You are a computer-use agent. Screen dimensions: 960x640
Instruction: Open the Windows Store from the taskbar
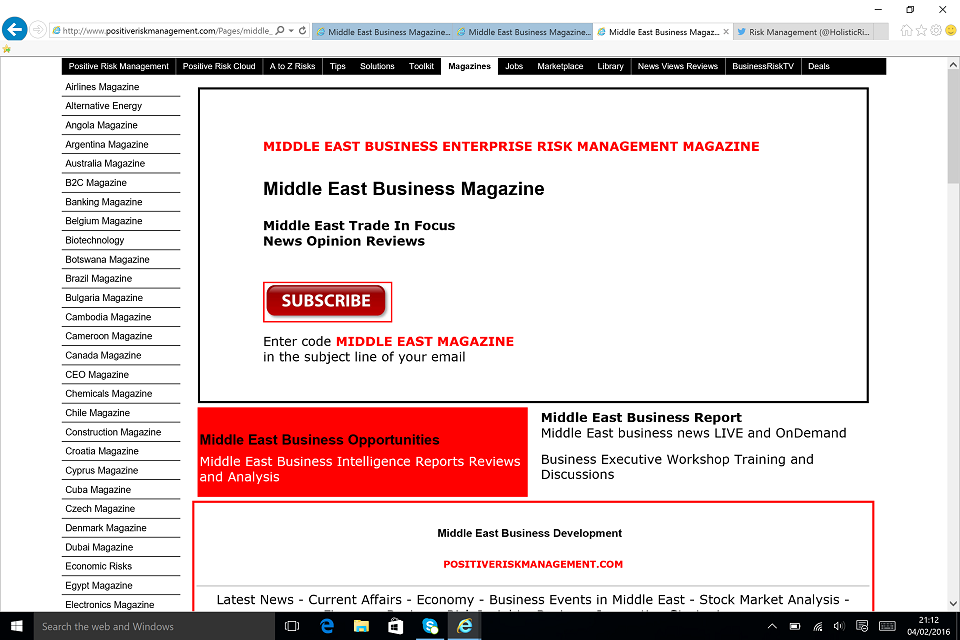click(395, 625)
